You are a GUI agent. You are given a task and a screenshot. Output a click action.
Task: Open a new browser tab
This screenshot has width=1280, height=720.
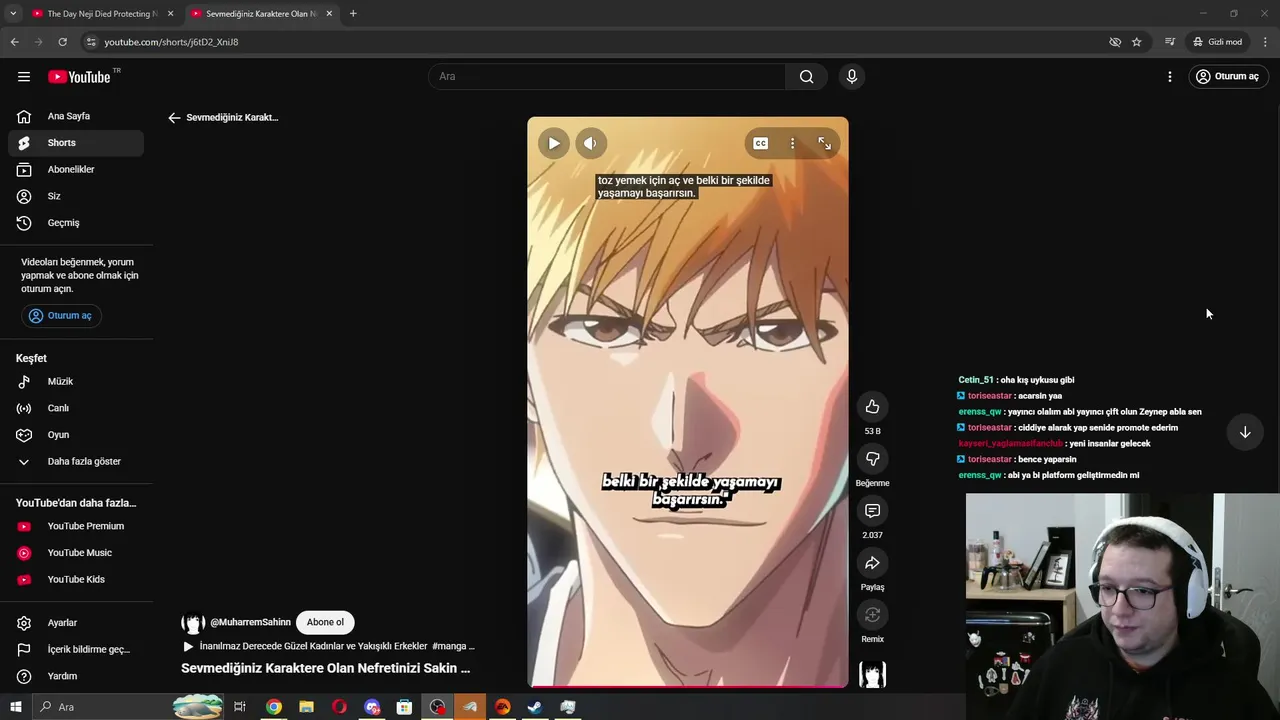click(353, 14)
